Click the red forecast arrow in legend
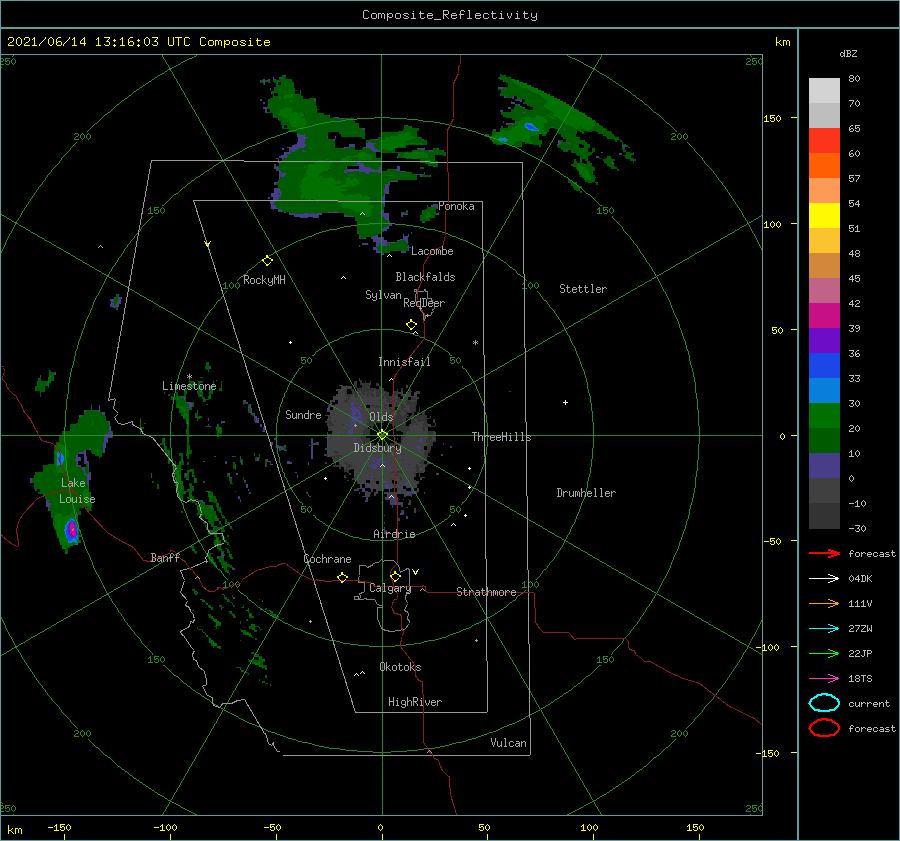900x841 pixels. point(824,553)
